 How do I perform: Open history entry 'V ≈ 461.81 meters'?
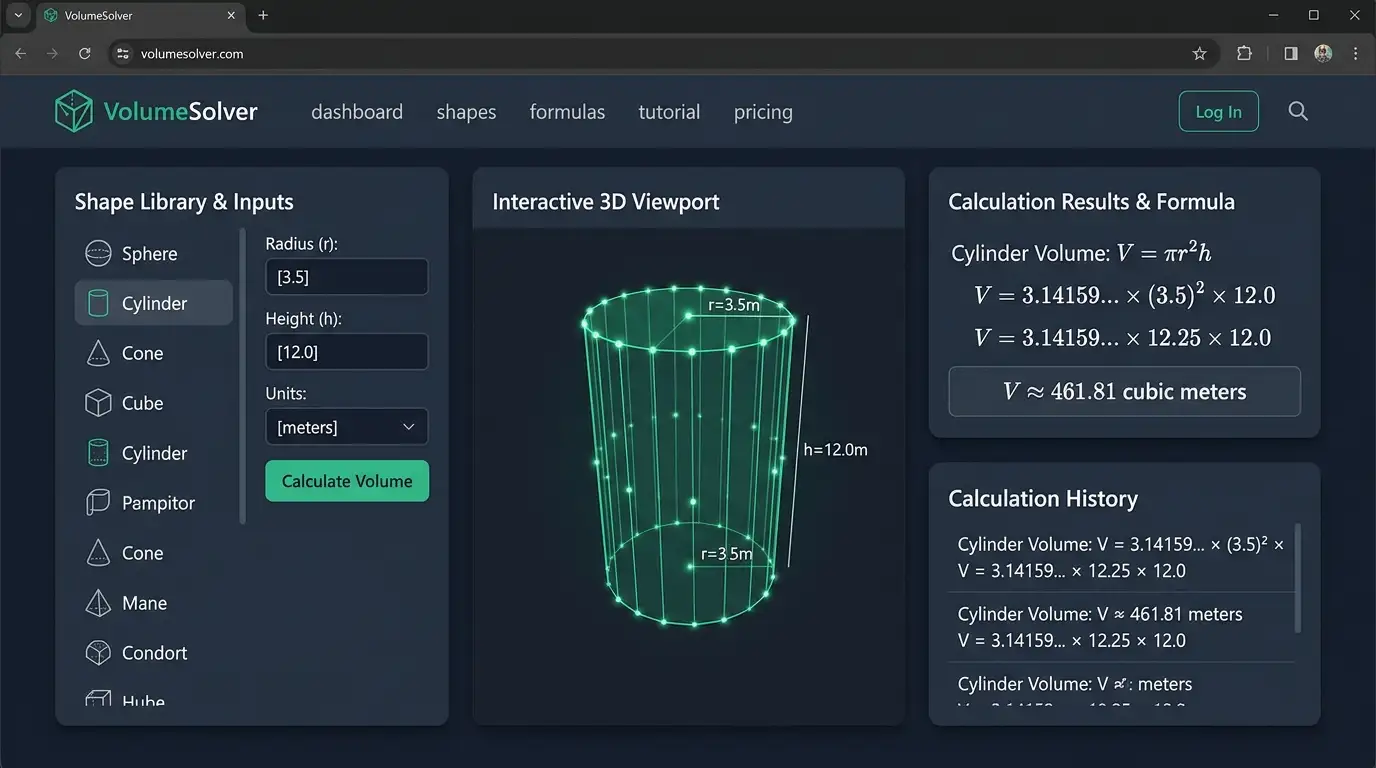[x=1120, y=627]
